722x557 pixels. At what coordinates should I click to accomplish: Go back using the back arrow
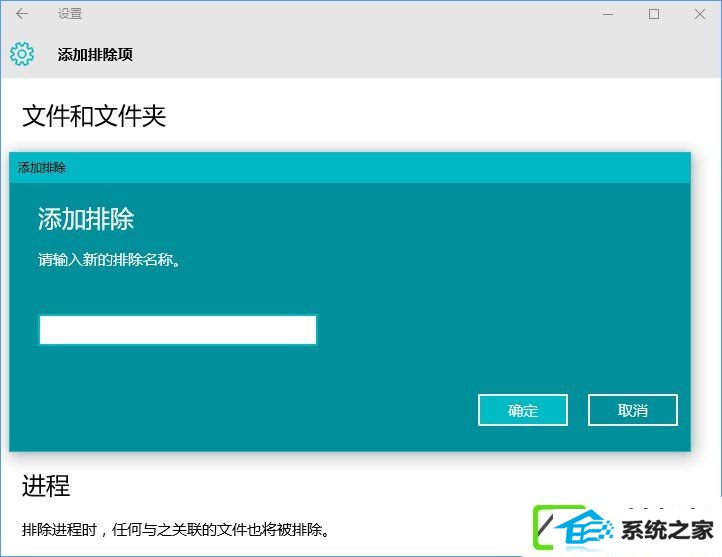point(22,14)
